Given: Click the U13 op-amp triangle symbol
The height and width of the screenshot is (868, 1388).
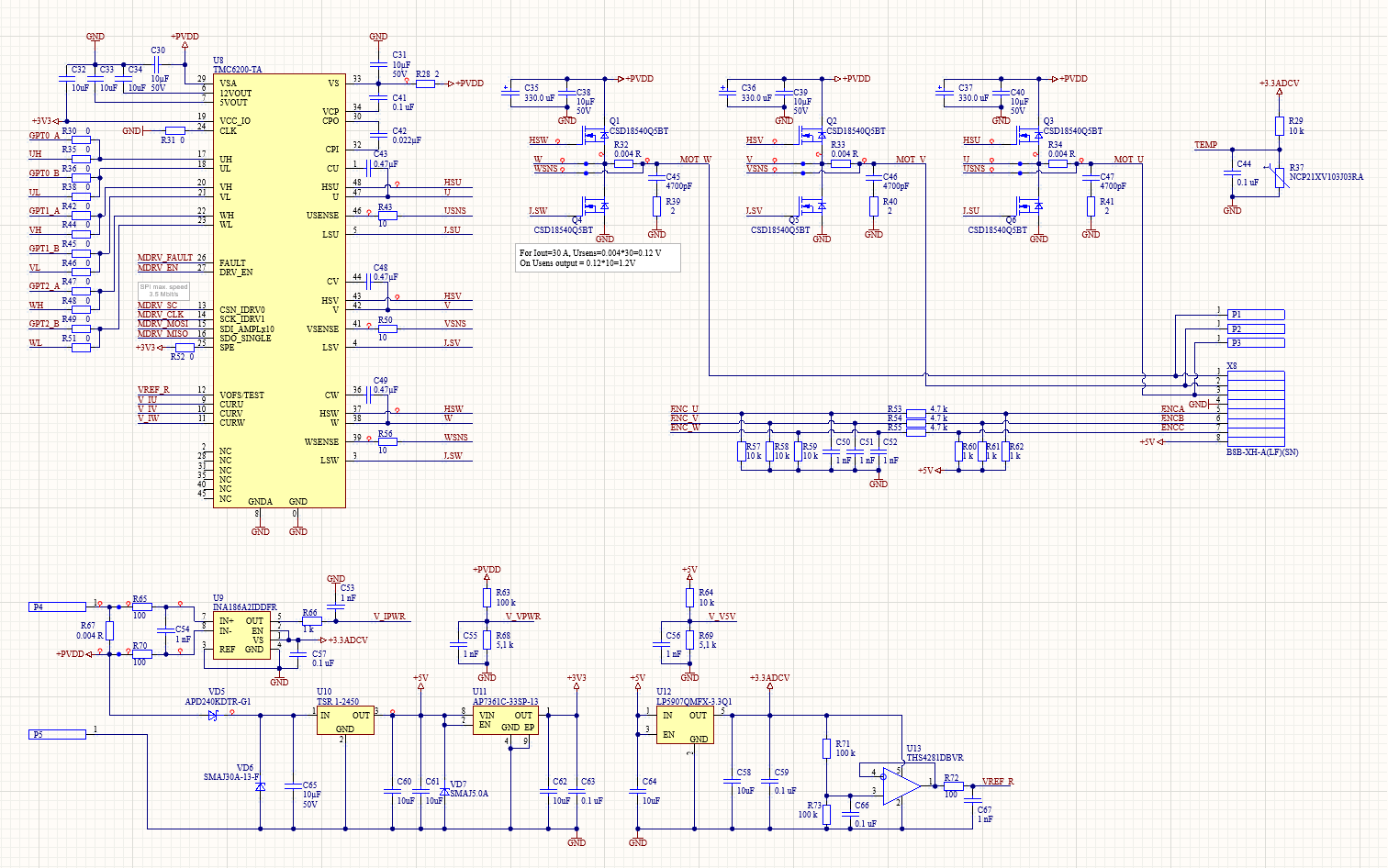Looking at the screenshot, I should pos(902,786).
